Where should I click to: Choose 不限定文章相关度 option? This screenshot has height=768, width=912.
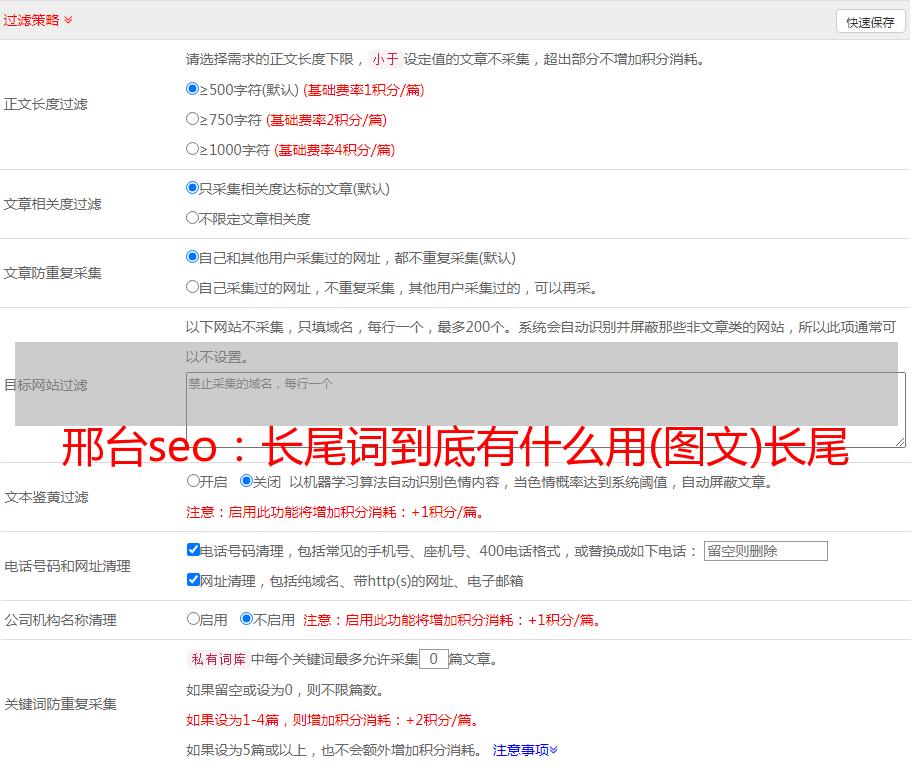[193, 218]
